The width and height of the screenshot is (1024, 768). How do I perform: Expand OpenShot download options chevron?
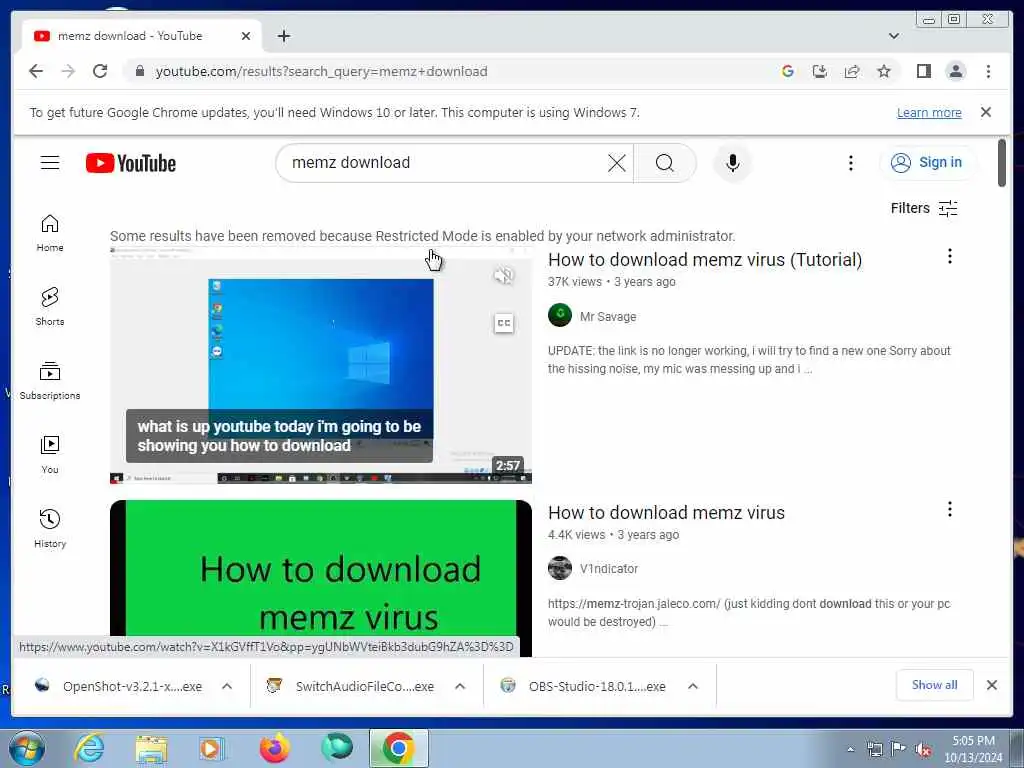click(227, 686)
